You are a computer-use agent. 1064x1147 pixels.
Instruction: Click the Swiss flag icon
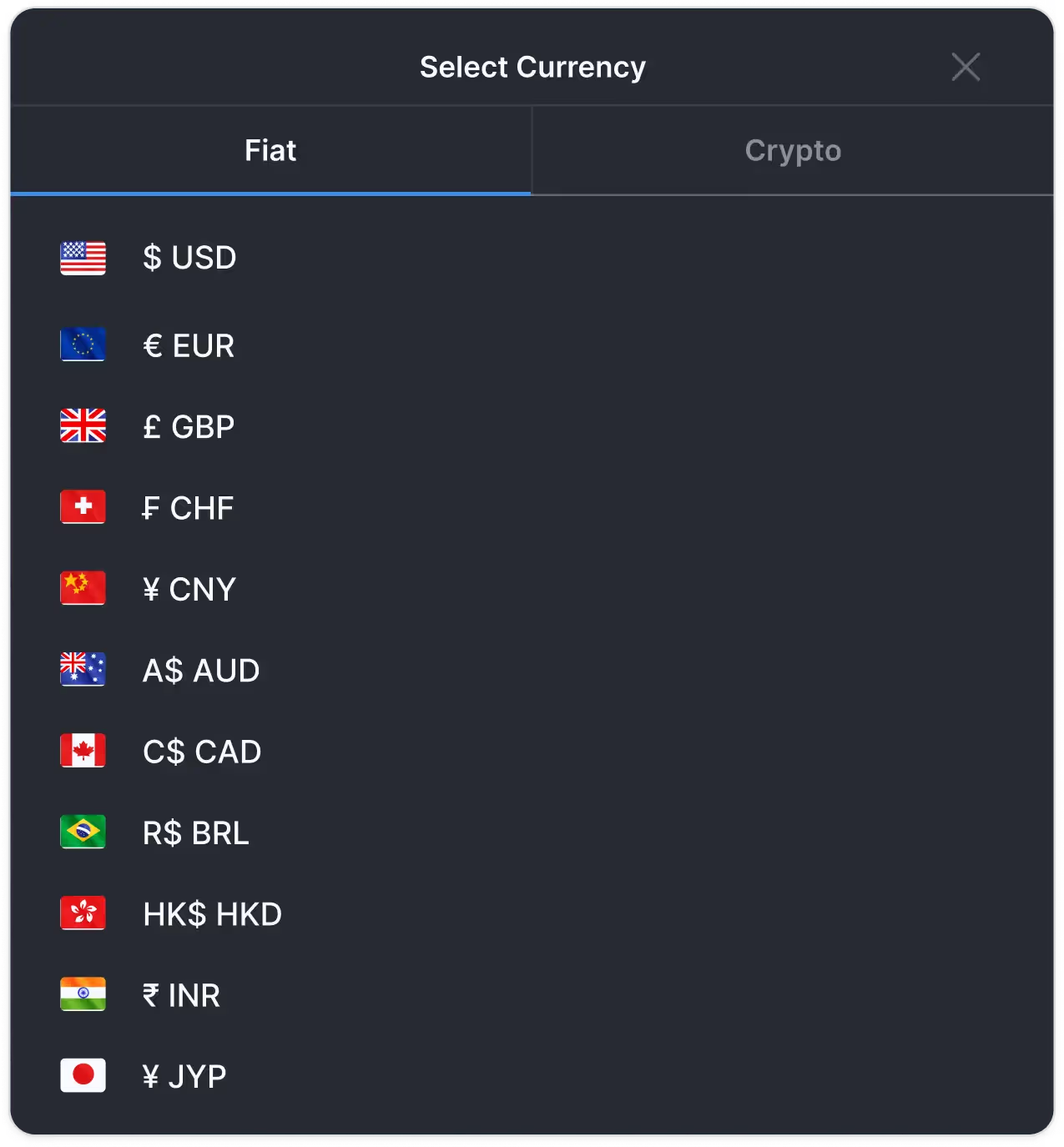point(83,506)
